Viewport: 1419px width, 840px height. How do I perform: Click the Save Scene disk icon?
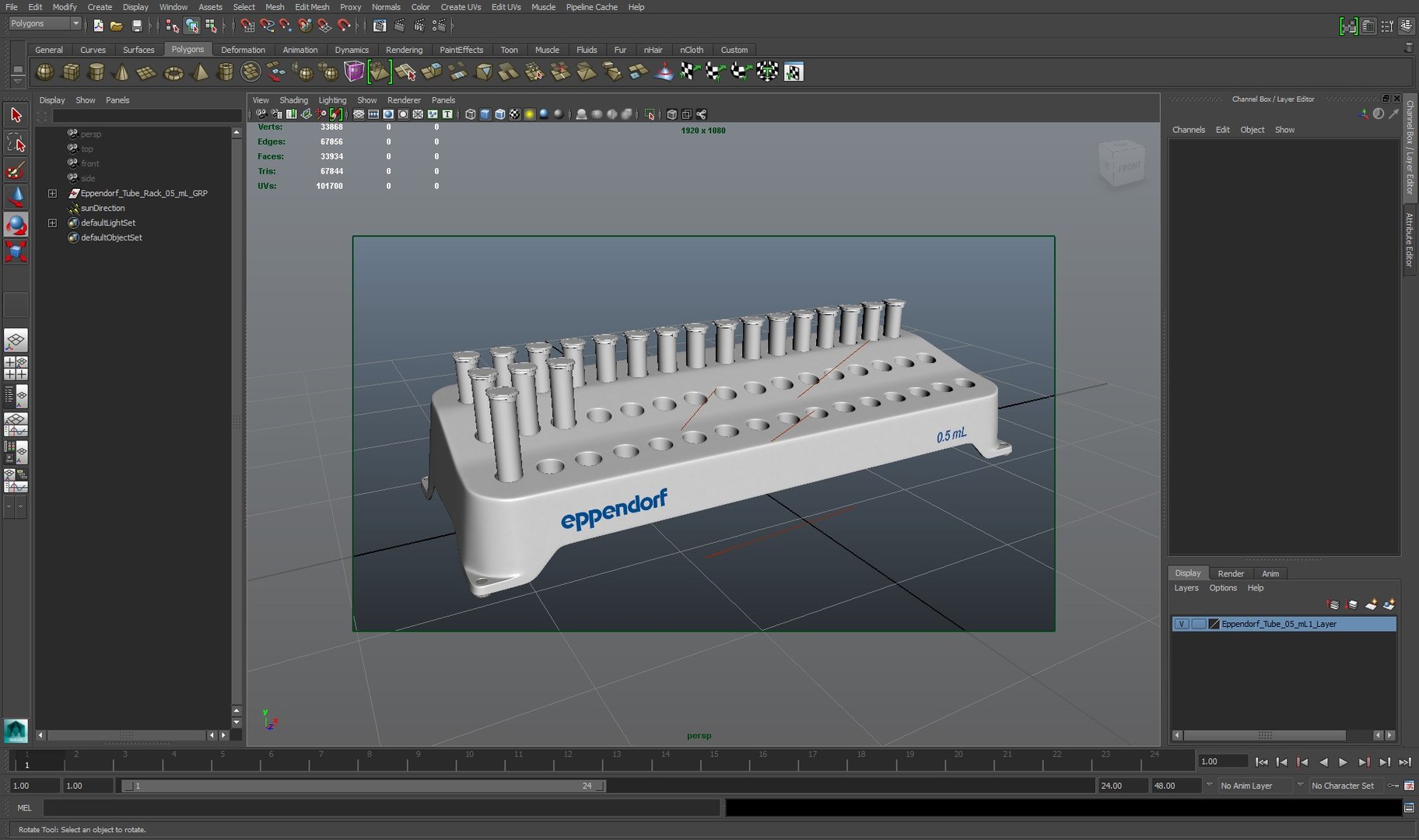point(137,26)
